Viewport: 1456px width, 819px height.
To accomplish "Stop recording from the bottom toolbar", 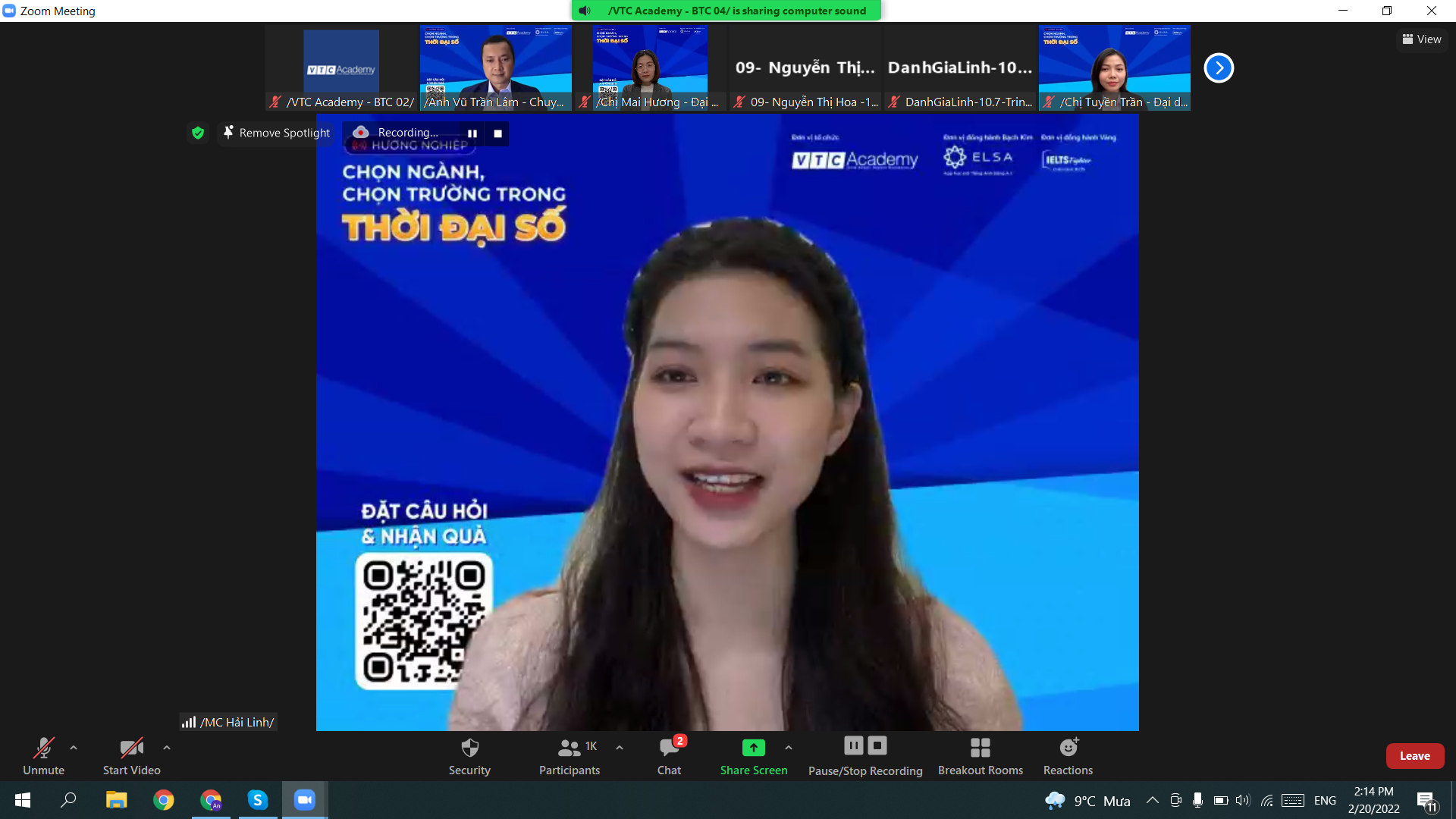I will [877, 746].
